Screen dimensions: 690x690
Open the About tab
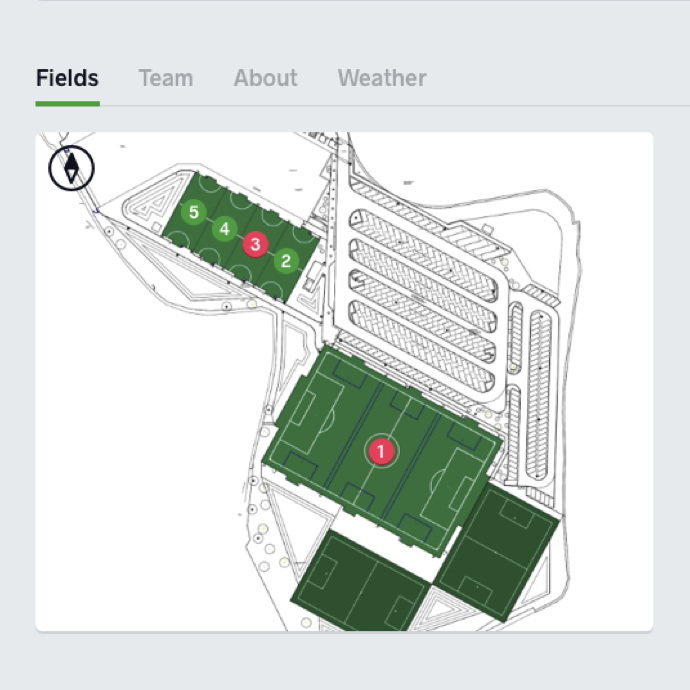click(x=265, y=78)
